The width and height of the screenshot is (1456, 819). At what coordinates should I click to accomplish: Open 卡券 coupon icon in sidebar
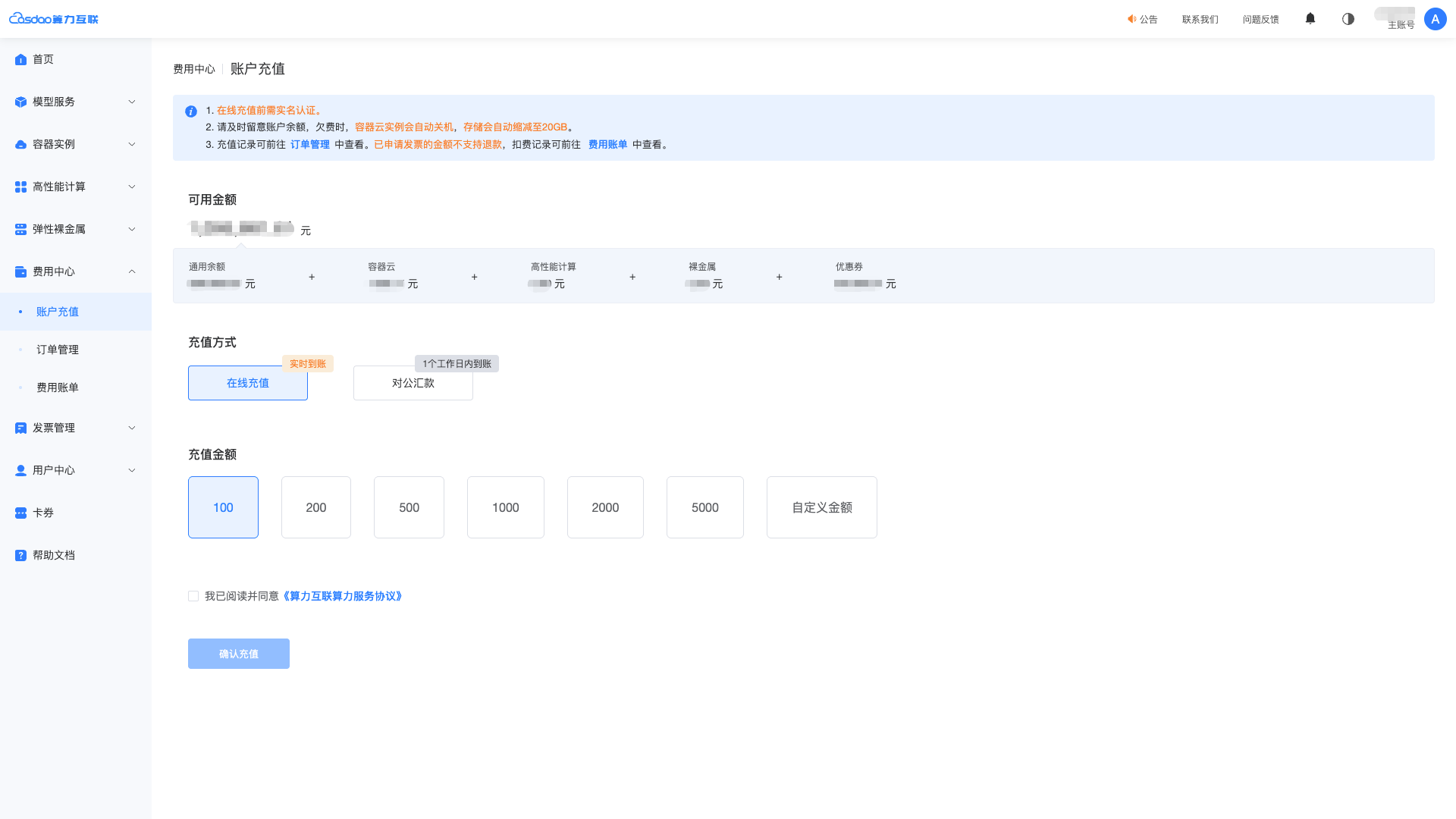tap(20, 513)
